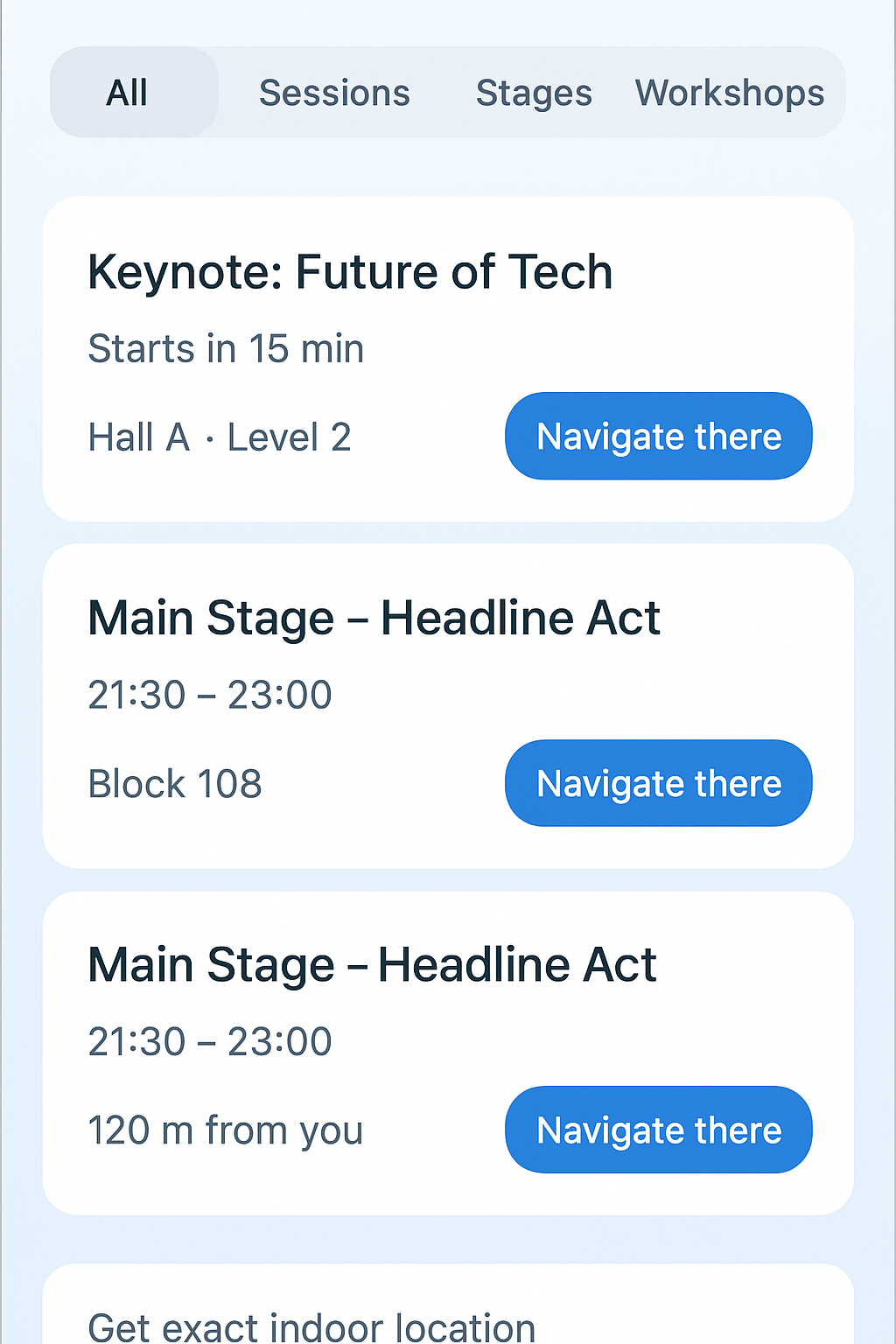Click the time range above 120 m from you
Viewport: 896px width, 1344px height.
[210, 1042]
